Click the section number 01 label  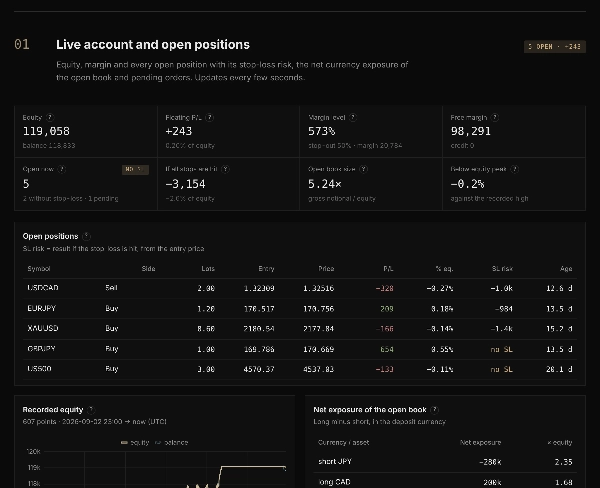[22, 44]
